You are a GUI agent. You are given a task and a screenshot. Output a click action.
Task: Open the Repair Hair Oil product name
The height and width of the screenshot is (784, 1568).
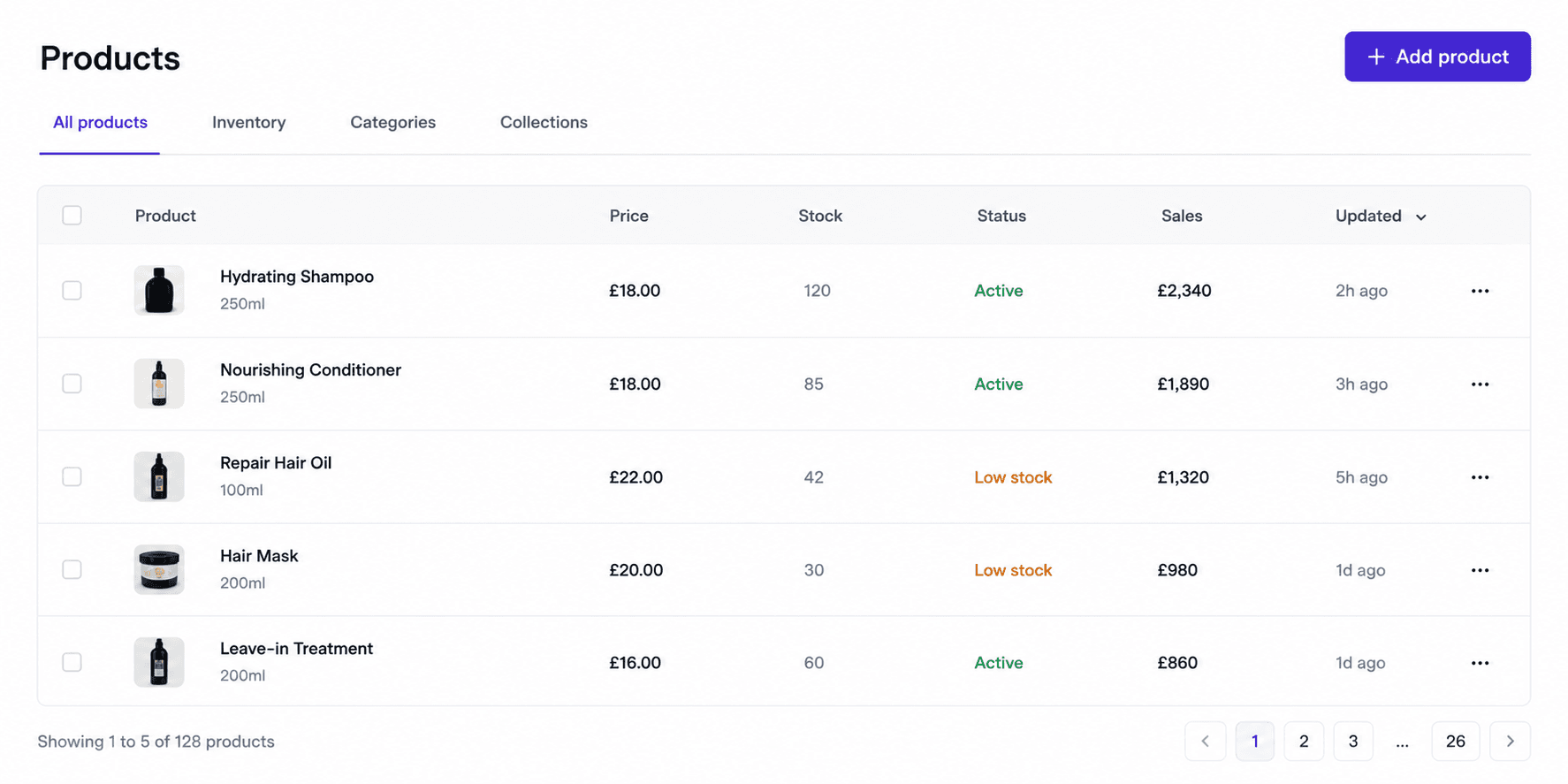(x=276, y=462)
